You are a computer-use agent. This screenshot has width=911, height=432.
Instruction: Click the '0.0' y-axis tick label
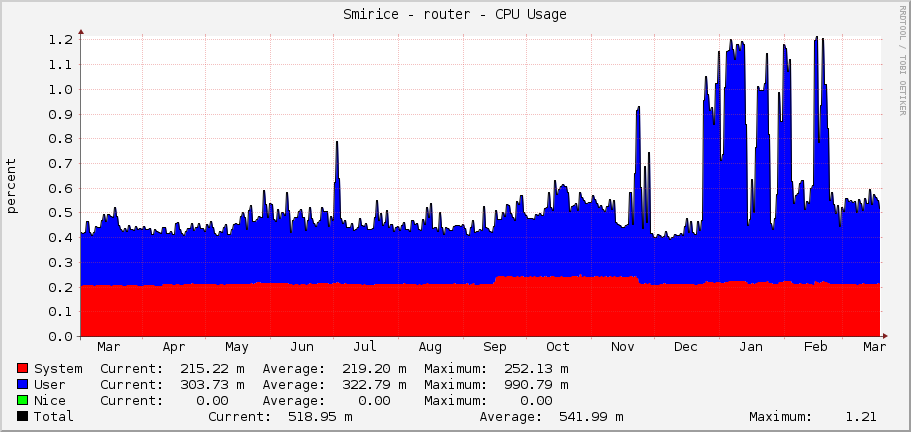click(61, 337)
